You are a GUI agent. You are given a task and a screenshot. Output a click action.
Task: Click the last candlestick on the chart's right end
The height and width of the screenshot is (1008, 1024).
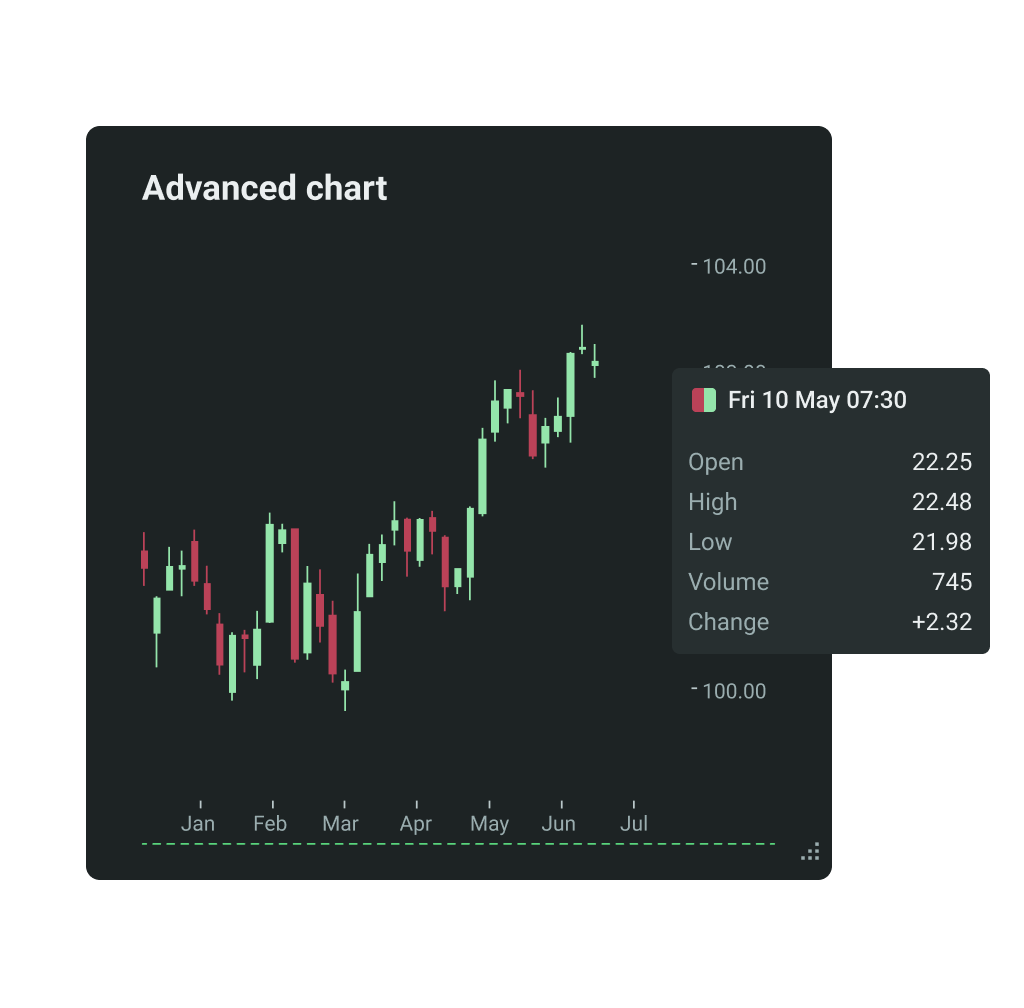click(x=594, y=363)
